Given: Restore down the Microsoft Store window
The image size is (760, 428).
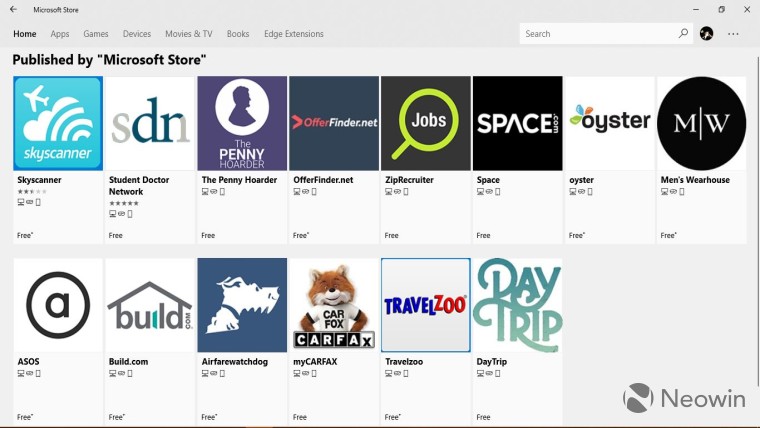Looking at the screenshot, I should click(x=722, y=9).
